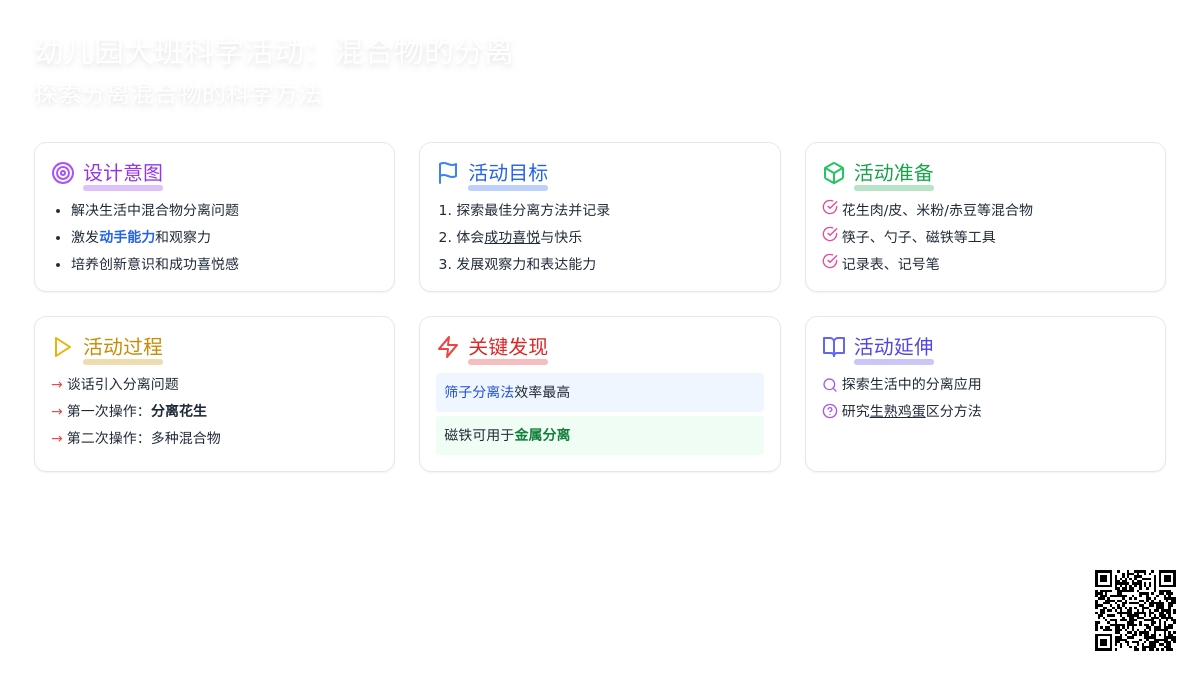The width and height of the screenshot is (1200, 675).
Task: Click the question mark icon beside 研究生熟鸡蛋
Action: 830,411
